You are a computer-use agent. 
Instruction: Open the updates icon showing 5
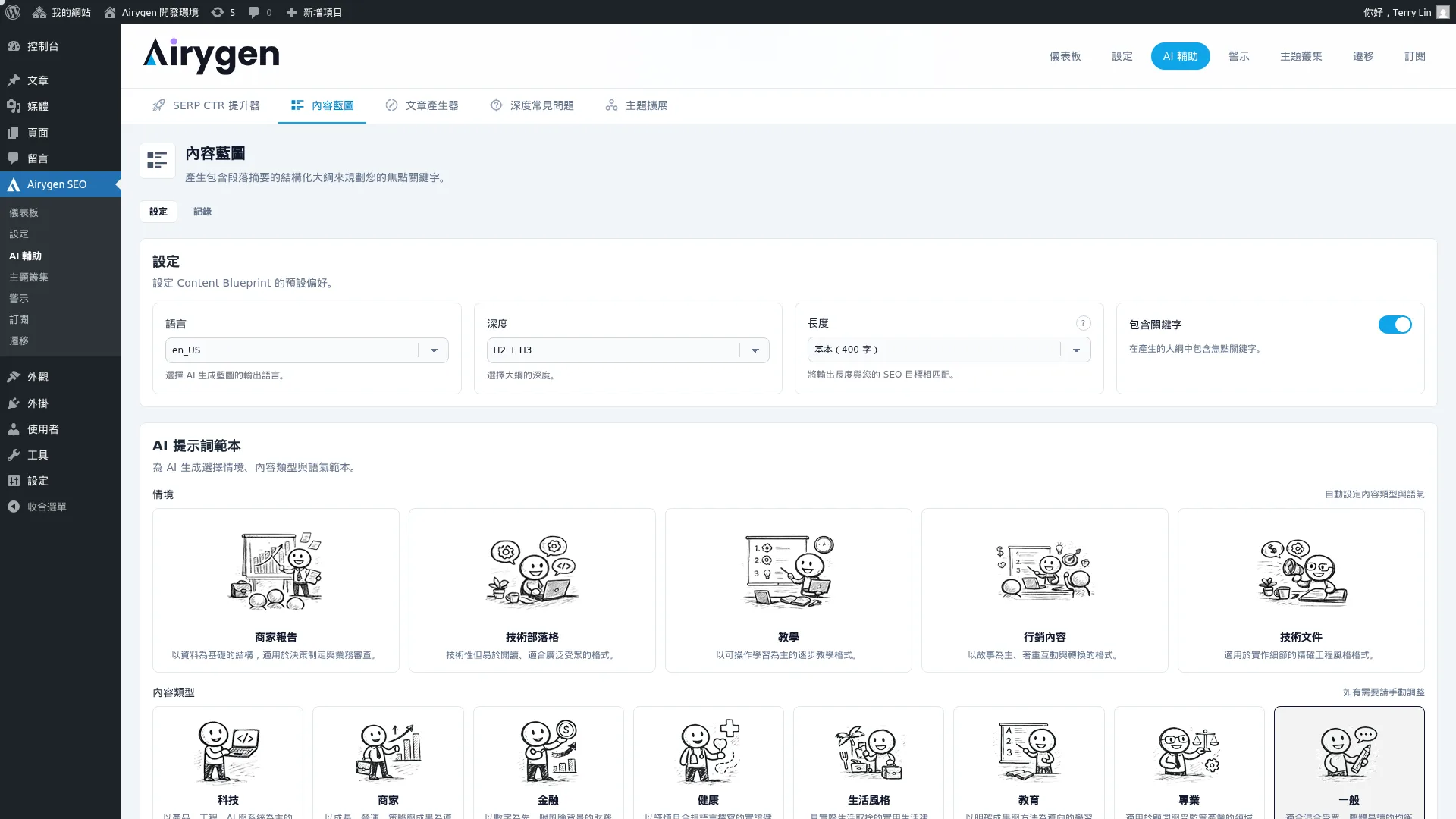click(223, 12)
